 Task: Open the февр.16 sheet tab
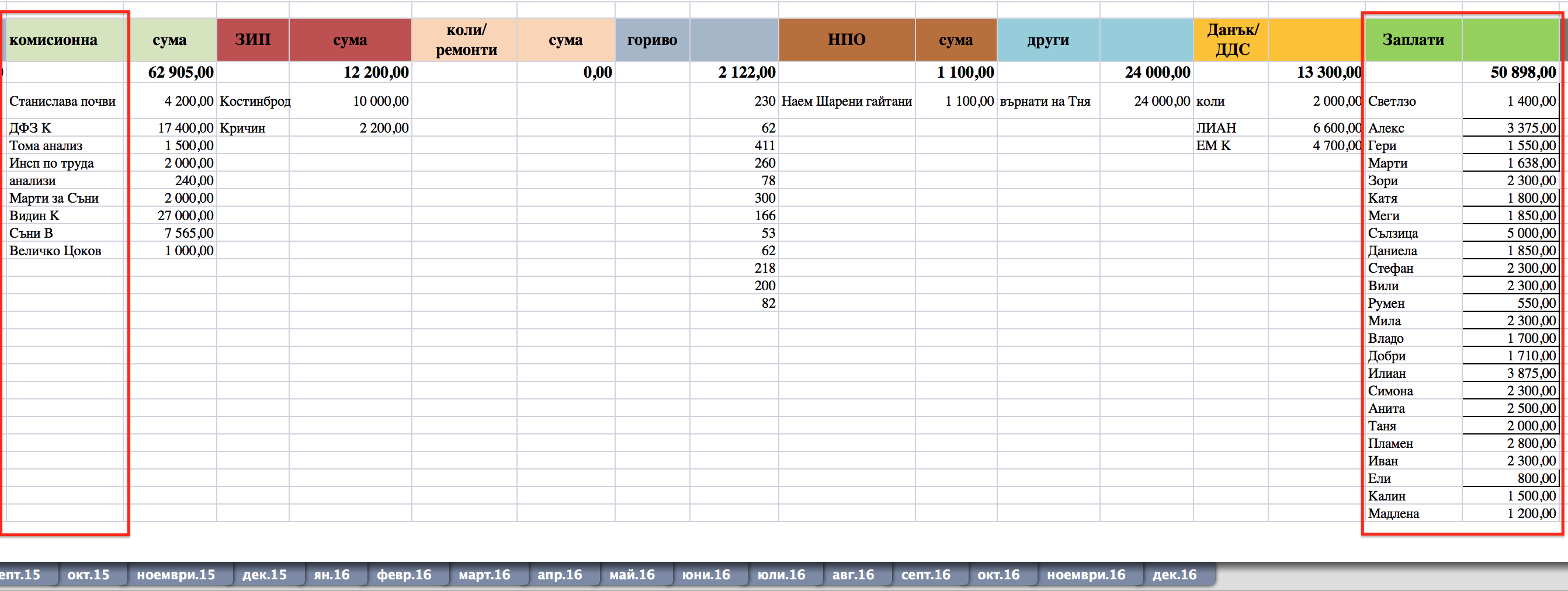click(x=404, y=575)
